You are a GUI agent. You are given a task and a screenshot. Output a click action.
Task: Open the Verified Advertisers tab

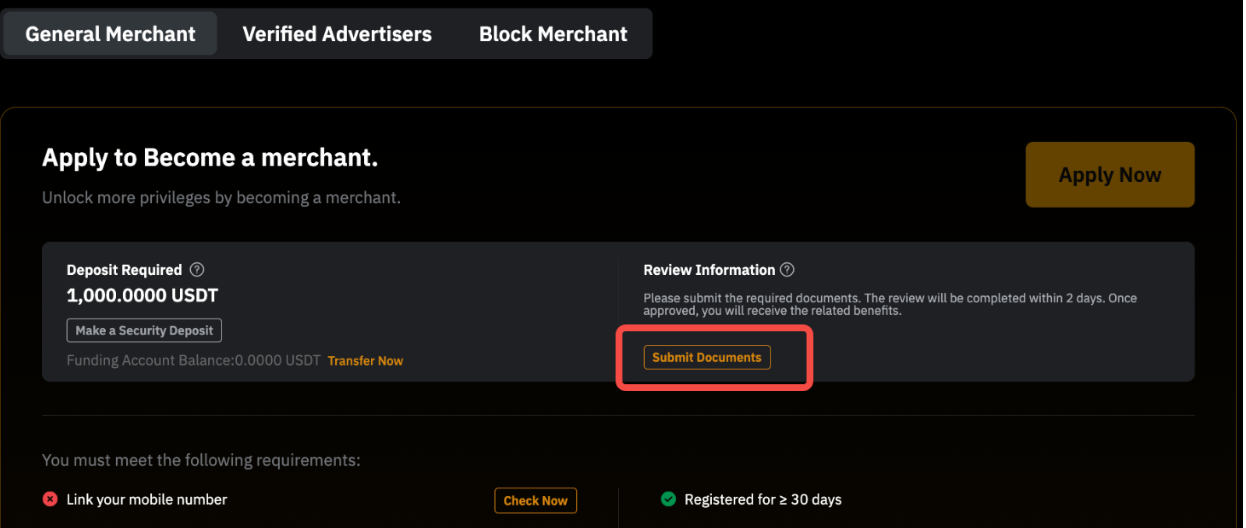337,34
